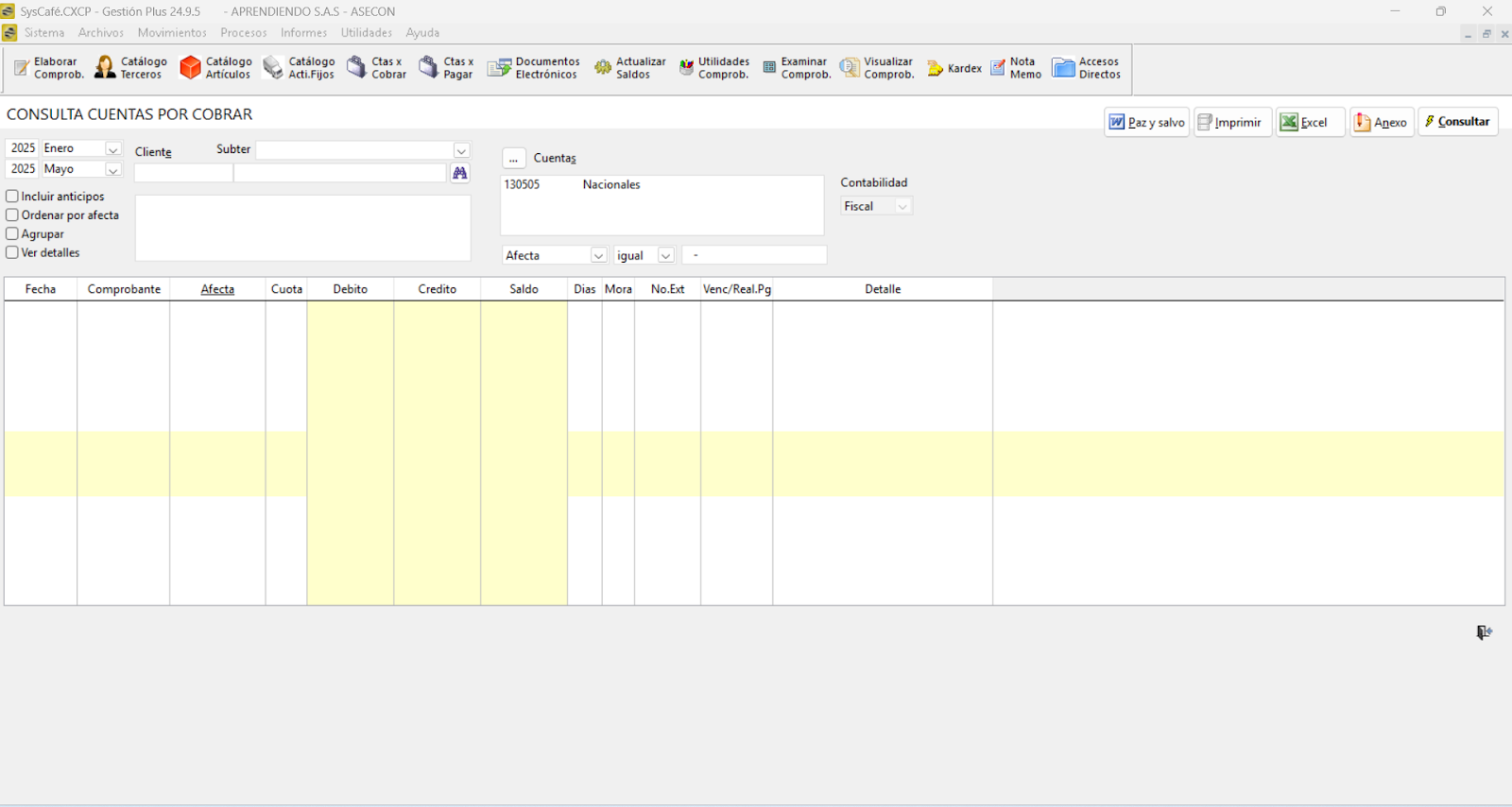The width and height of the screenshot is (1512, 807).
Task: Open Documentos Electrónicos in the toolbar
Action: (x=534, y=68)
